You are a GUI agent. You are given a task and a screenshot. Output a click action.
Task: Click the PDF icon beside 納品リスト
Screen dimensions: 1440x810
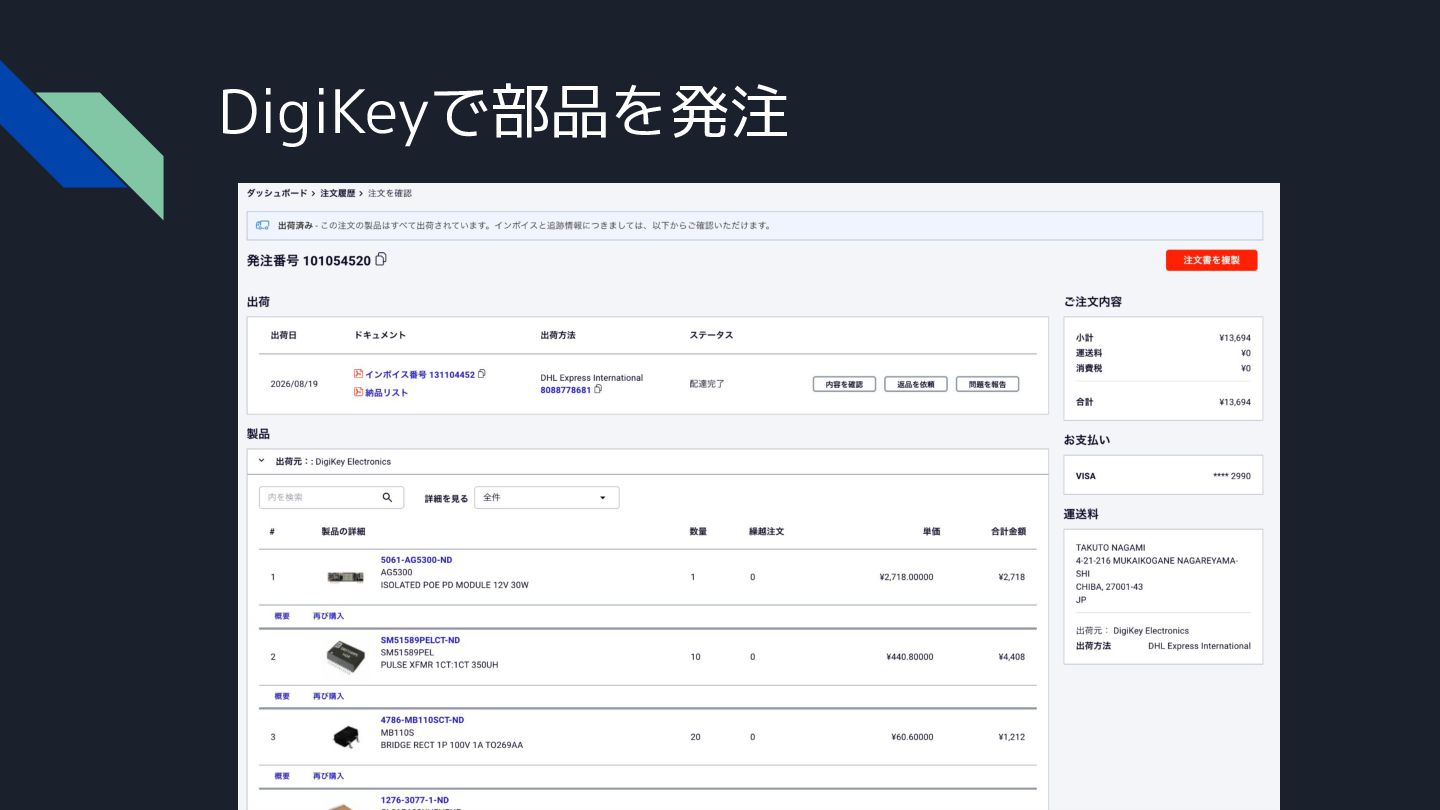click(358, 392)
